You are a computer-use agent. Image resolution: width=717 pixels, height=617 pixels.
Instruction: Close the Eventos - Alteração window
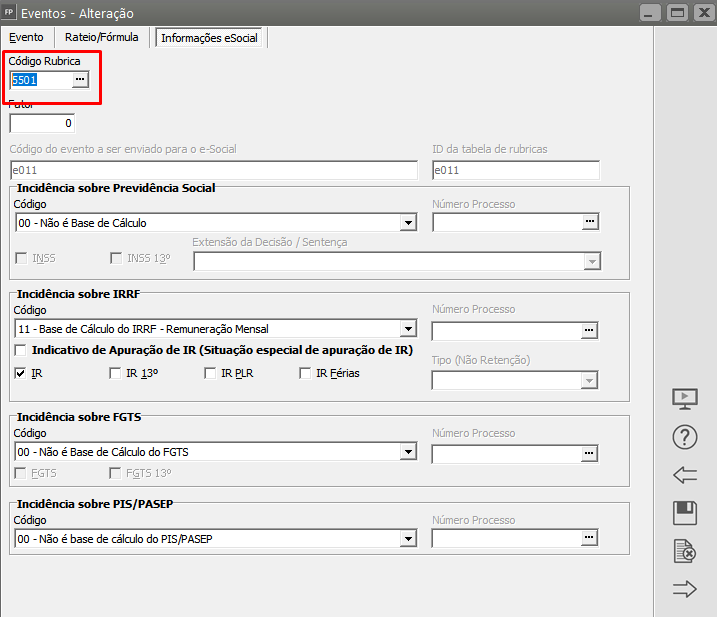pyautogui.click(x=705, y=12)
